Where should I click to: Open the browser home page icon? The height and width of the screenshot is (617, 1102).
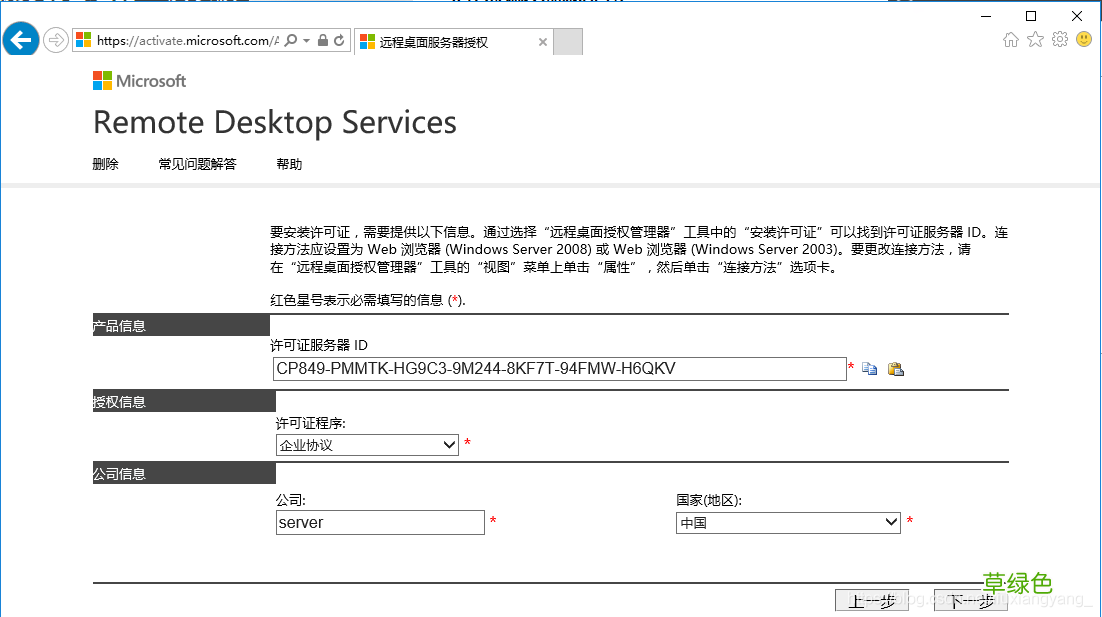coord(1010,40)
